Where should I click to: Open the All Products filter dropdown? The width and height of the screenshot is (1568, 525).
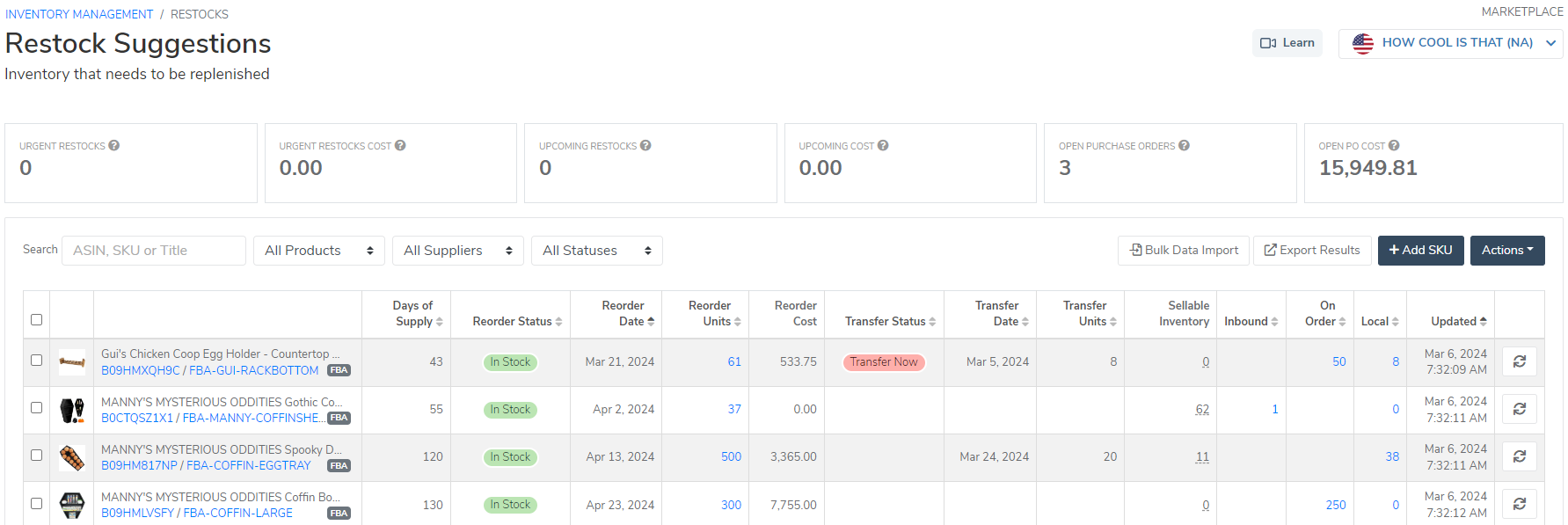(x=319, y=251)
